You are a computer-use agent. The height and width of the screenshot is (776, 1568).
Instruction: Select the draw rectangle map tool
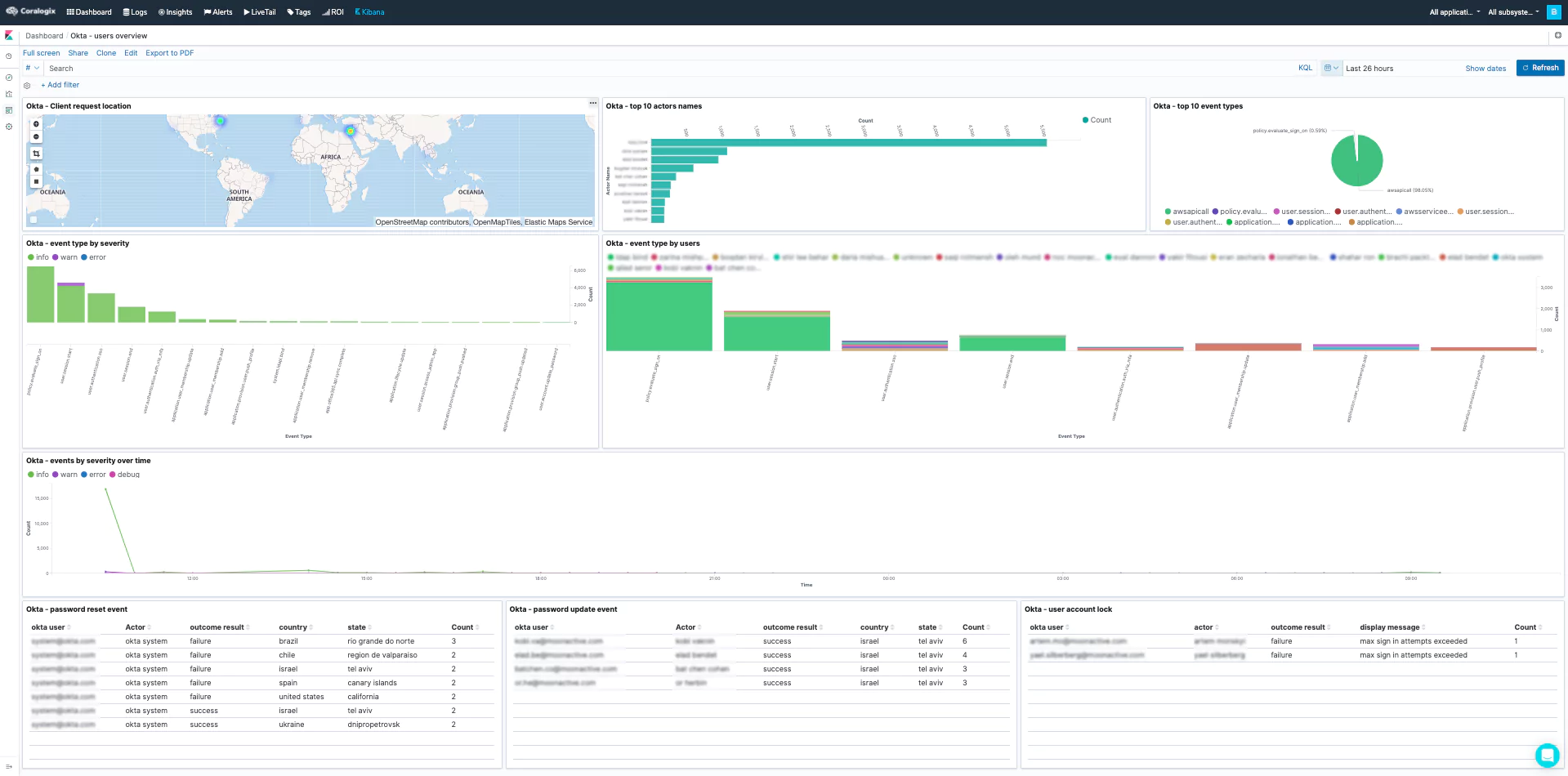tap(36, 181)
